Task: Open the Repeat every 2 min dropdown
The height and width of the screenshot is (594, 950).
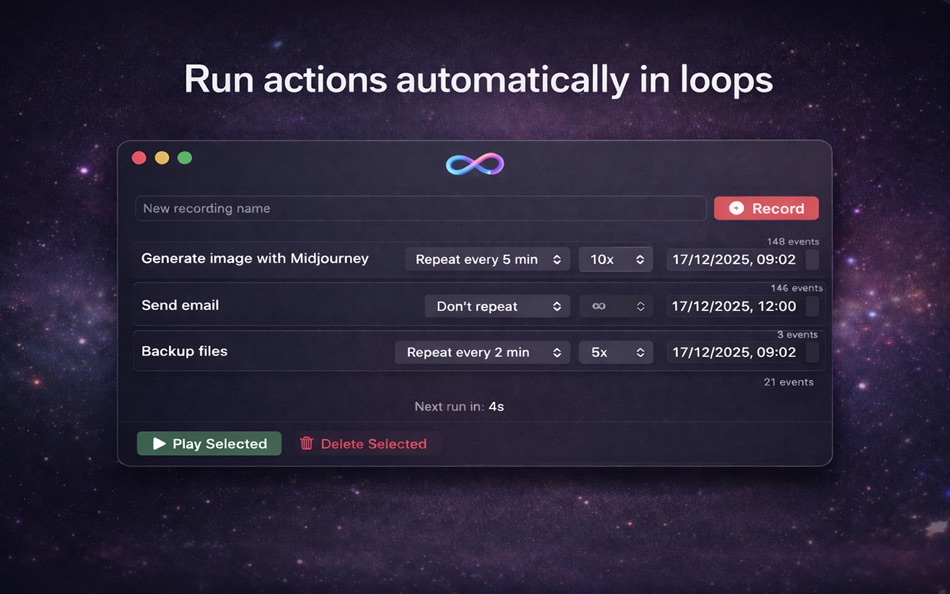Action: 482,351
